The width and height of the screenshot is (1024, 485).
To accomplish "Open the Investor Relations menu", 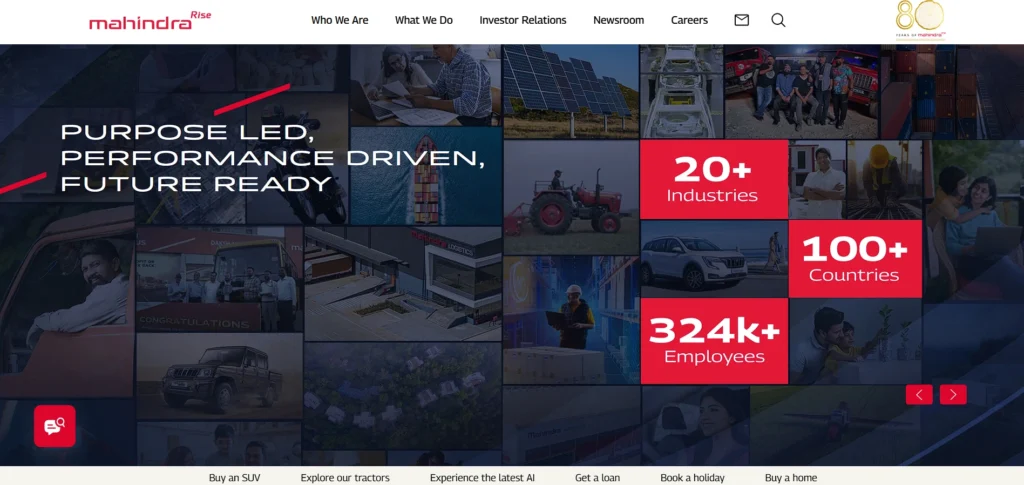I will pos(523,20).
